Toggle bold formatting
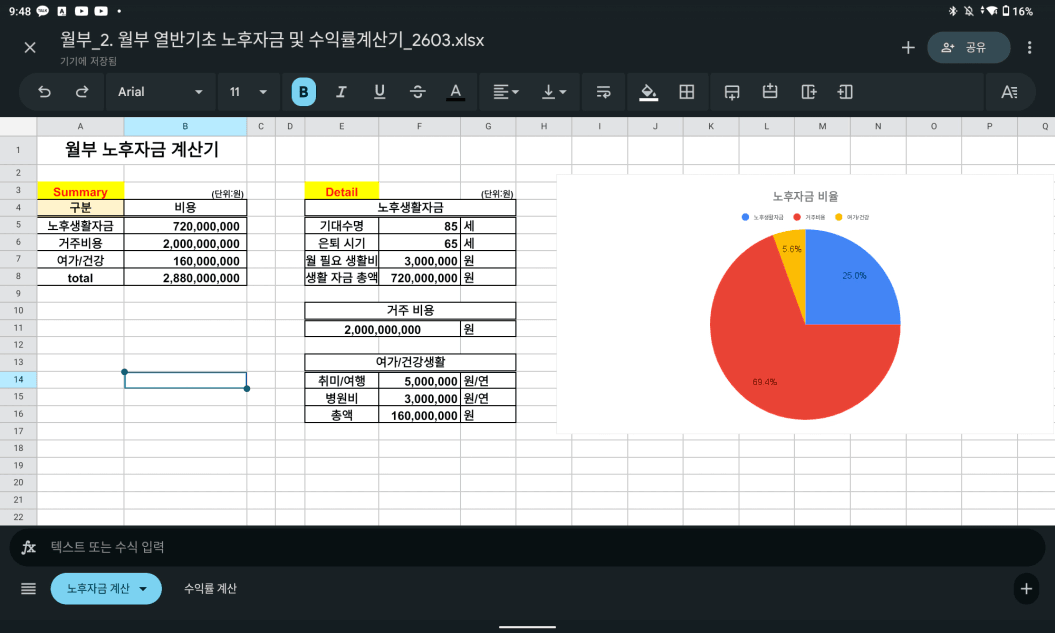This screenshot has height=633, width=1055. tap(303, 92)
